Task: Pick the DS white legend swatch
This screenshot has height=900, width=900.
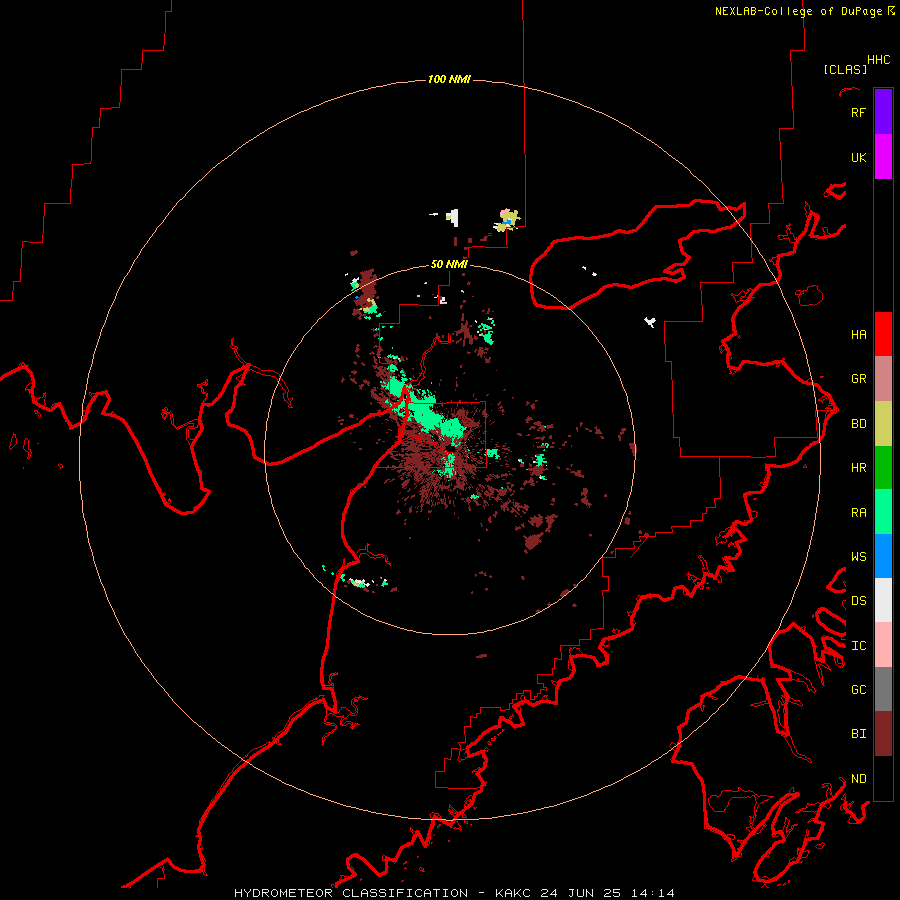Action: (883, 600)
